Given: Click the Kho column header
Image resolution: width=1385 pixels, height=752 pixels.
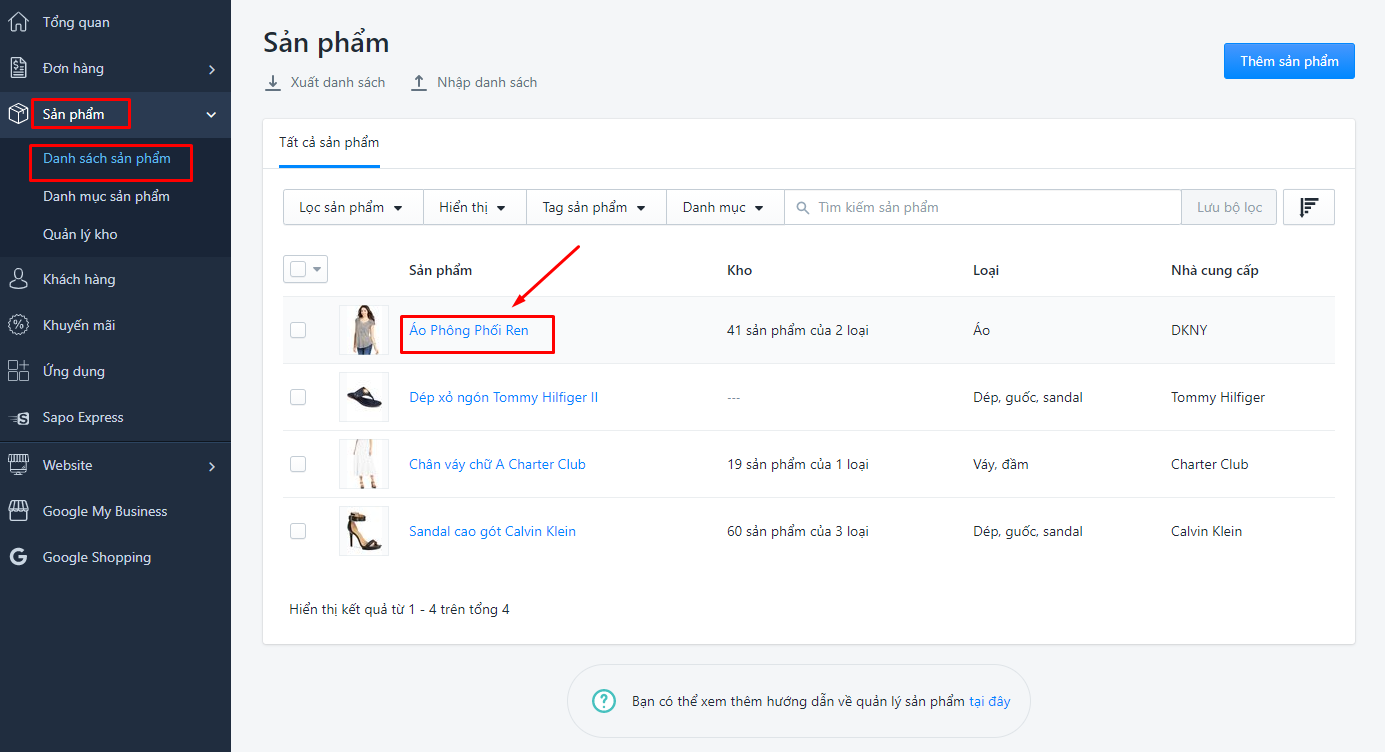Looking at the screenshot, I should point(739,270).
